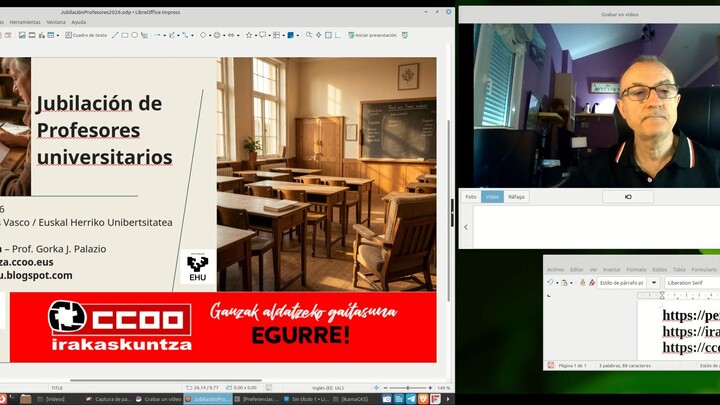Viewport: 720px width, 405px height.
Task: Open the basic shapes dropdown arrow
Action: coord(210,35)
